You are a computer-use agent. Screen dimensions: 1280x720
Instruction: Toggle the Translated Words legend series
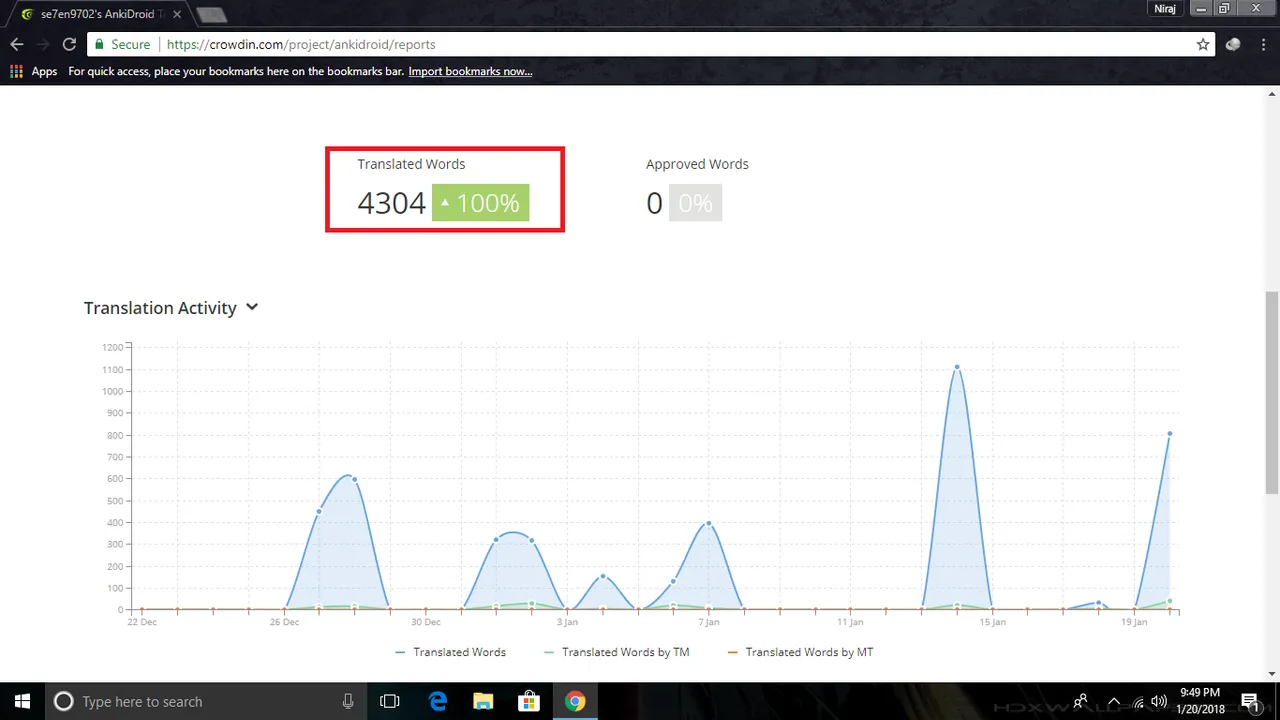coord(450,652)
